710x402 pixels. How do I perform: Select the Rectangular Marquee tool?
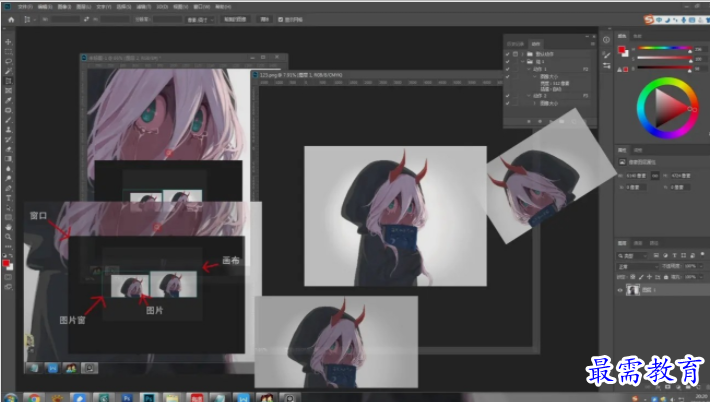tap(8, 52)
